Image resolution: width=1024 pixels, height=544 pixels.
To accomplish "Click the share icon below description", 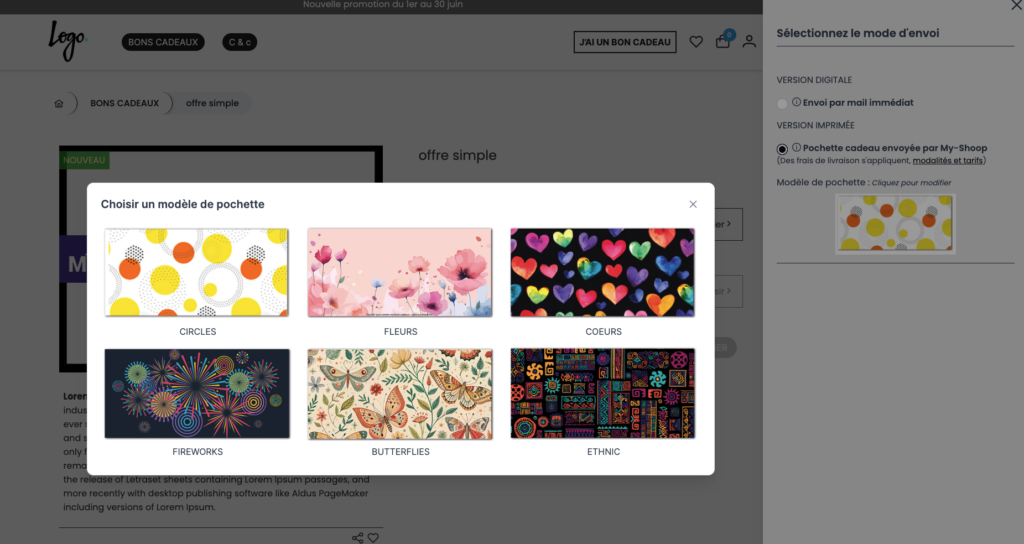I will point(357,538).
